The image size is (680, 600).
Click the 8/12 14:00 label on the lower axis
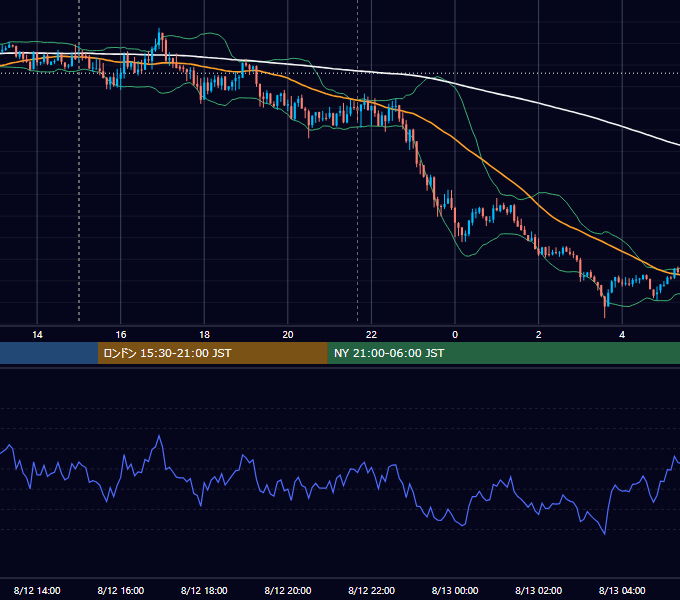pyautogui.click(x=37, y=590)
